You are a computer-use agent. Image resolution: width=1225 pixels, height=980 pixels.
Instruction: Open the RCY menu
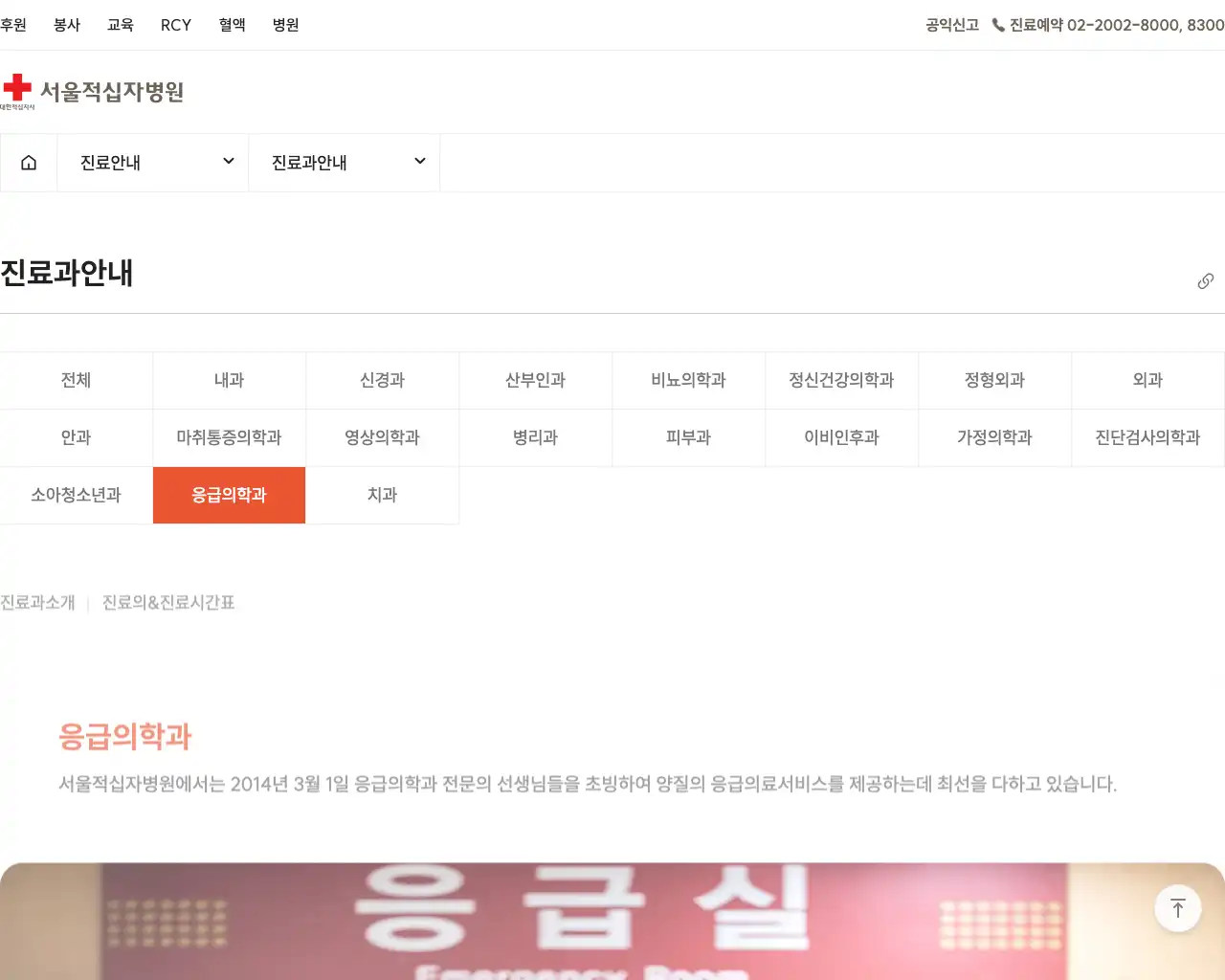click(176, 25)
